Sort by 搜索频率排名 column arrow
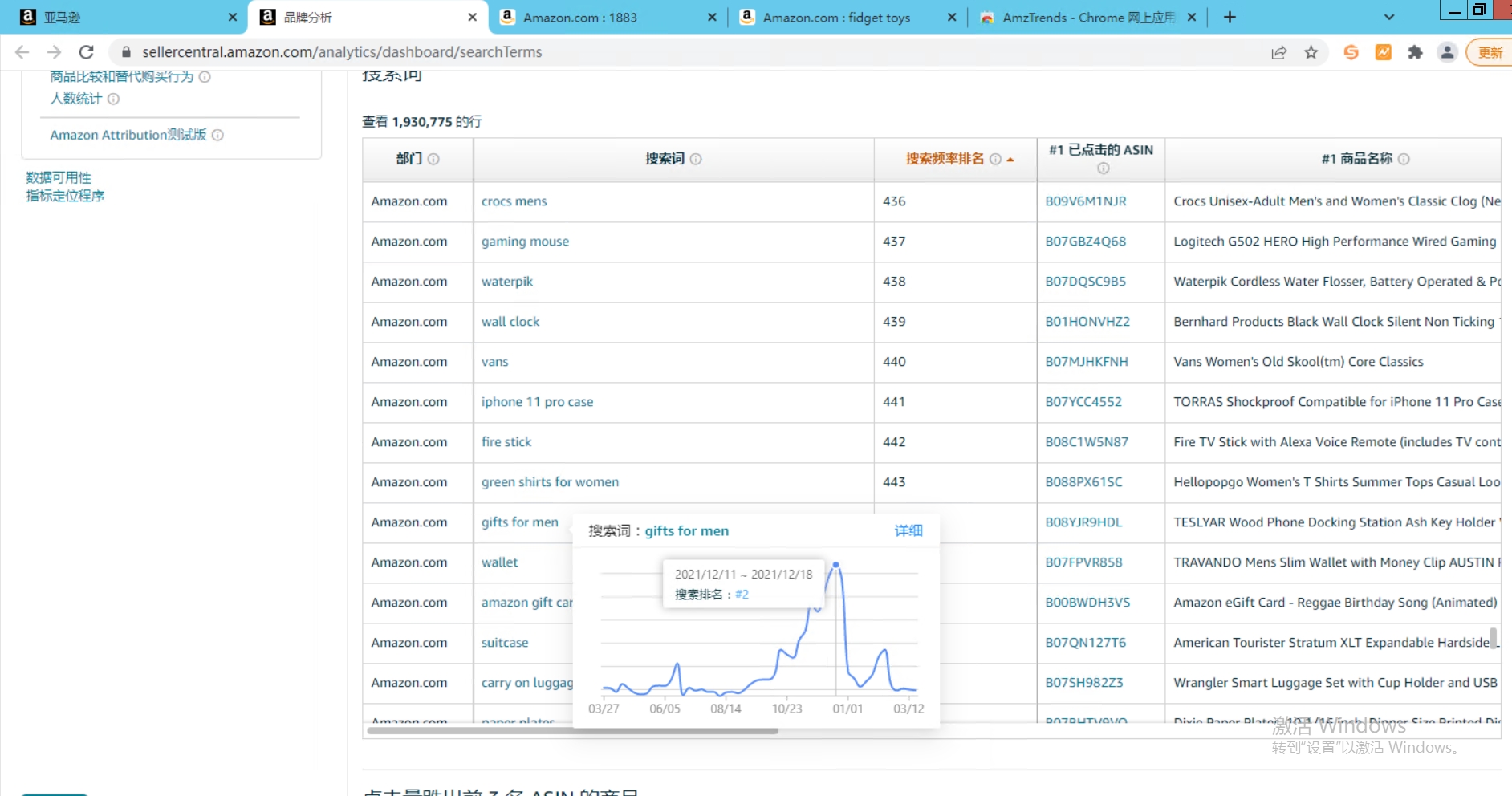 tap(1010, 160)
